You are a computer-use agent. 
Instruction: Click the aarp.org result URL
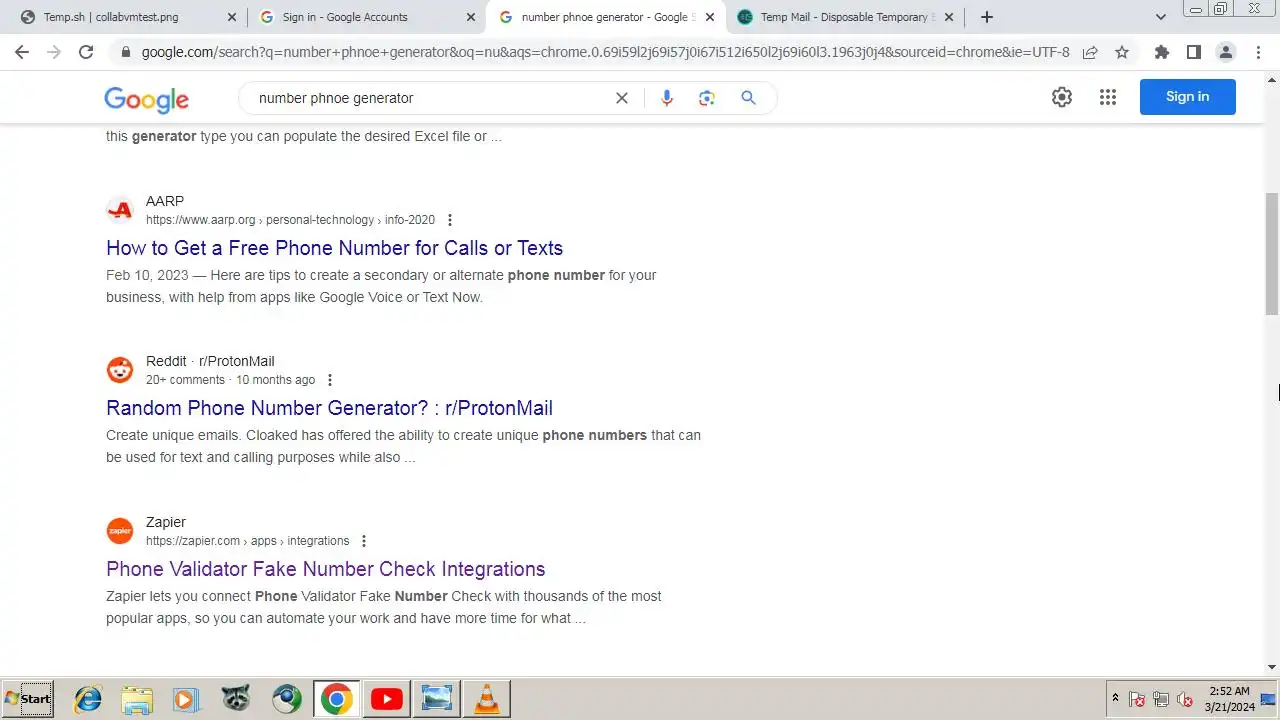[x=290, y=220]
